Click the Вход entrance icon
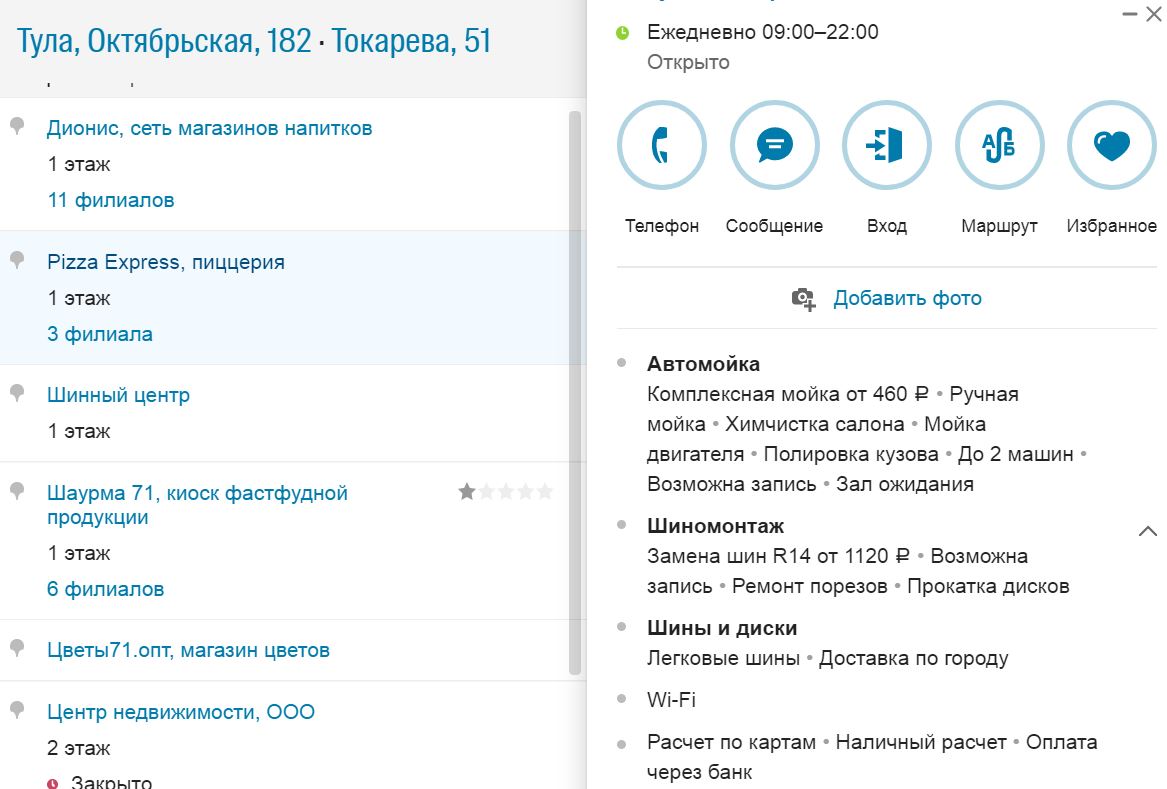The height and width of the screenshot is (789, 1167). tap(887, 146)
